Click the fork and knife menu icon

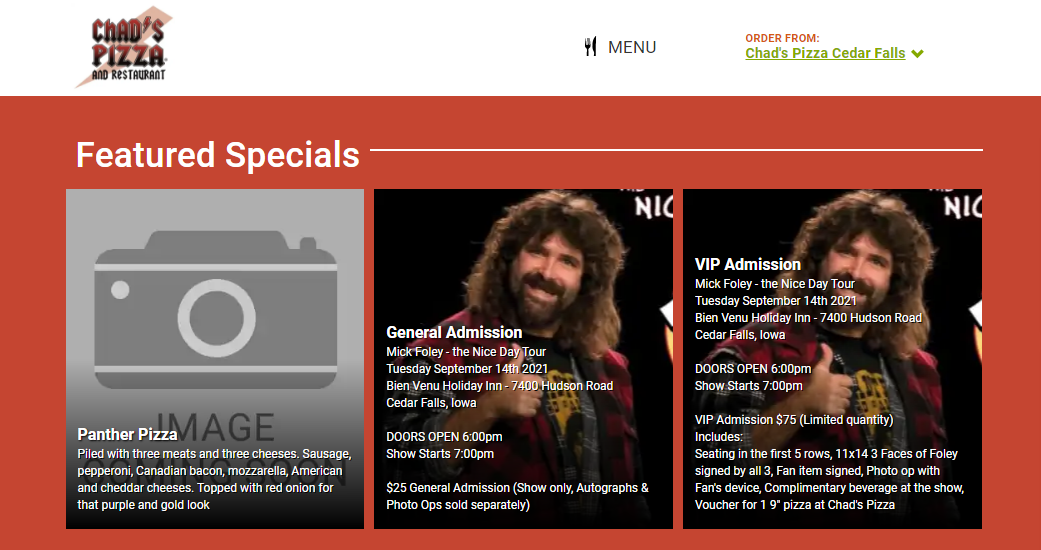(590, 46)
